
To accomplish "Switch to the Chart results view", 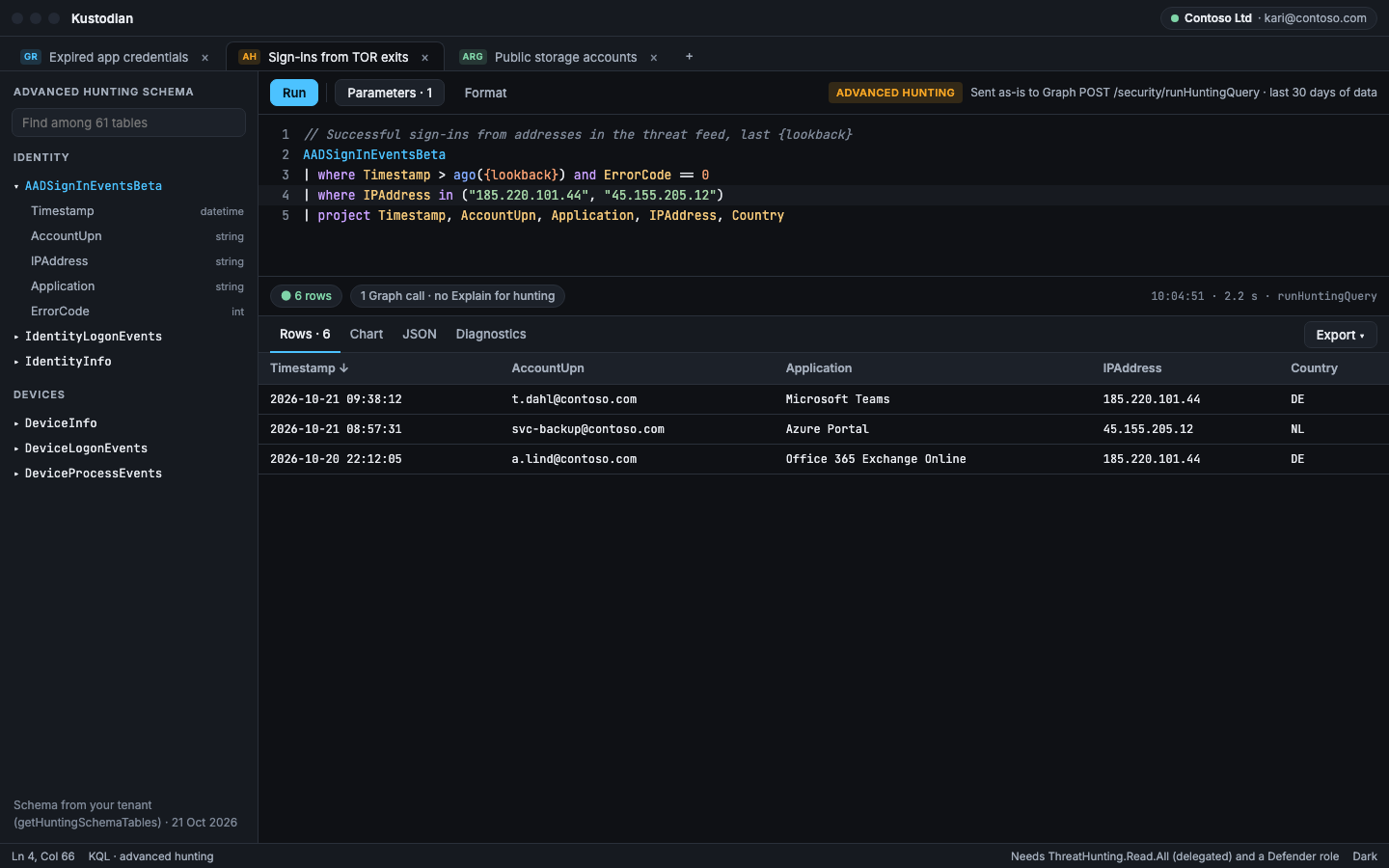I will (367, 334).
